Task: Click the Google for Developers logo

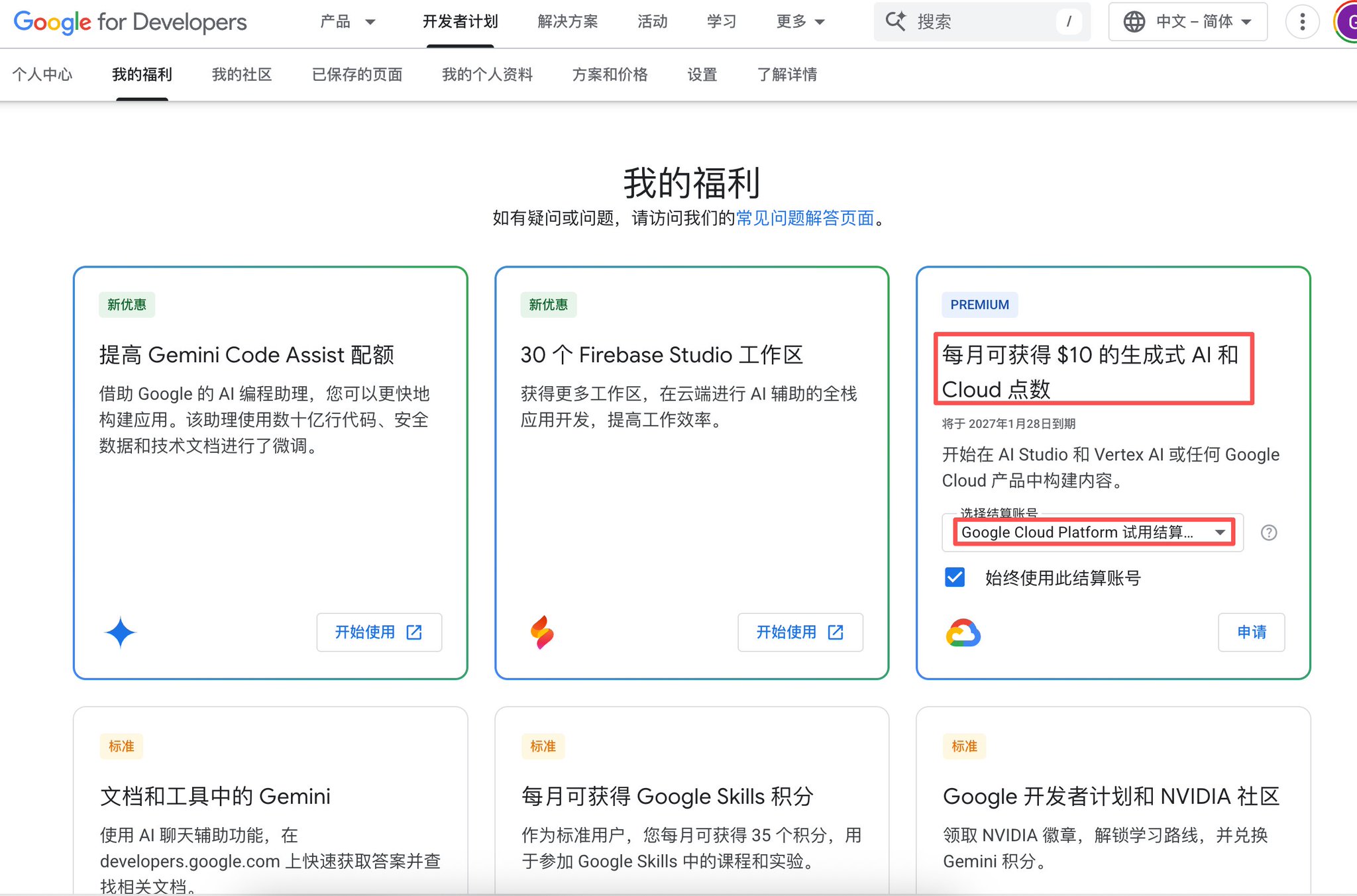Action: pos(130,22)
